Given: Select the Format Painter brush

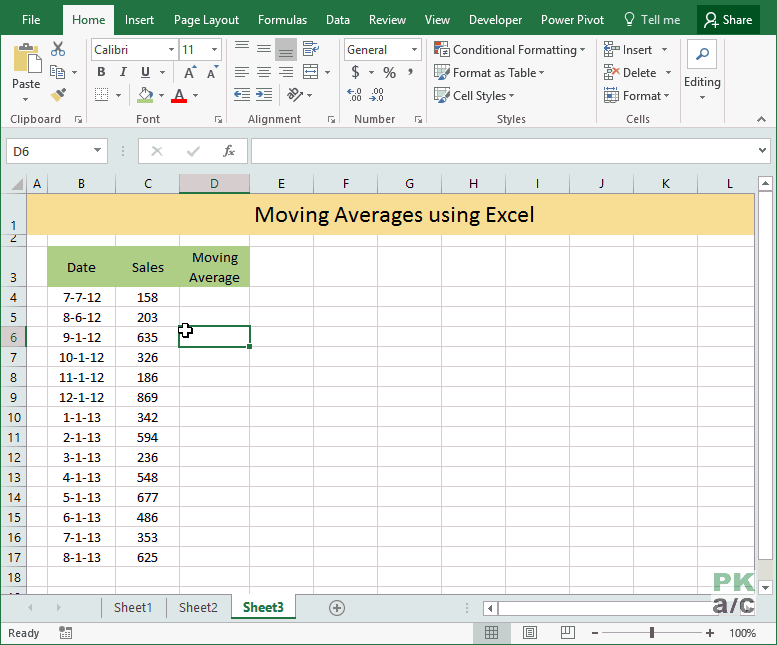Looking at the screenshot, I should [58, 95].
